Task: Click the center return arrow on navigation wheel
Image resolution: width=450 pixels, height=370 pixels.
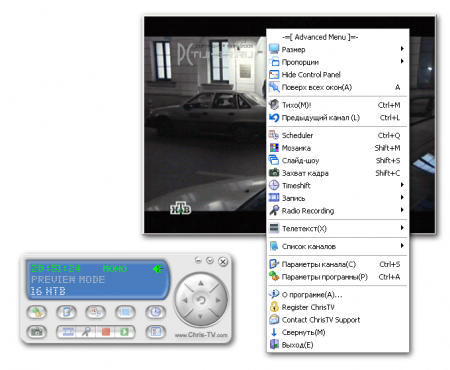Action: click(201, 300)
